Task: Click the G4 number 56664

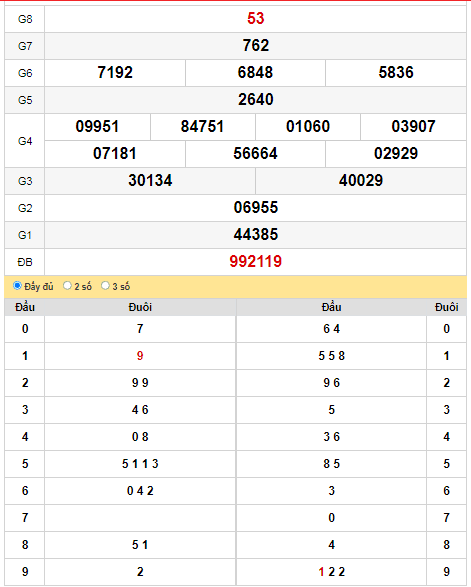Action: (255, 153)
